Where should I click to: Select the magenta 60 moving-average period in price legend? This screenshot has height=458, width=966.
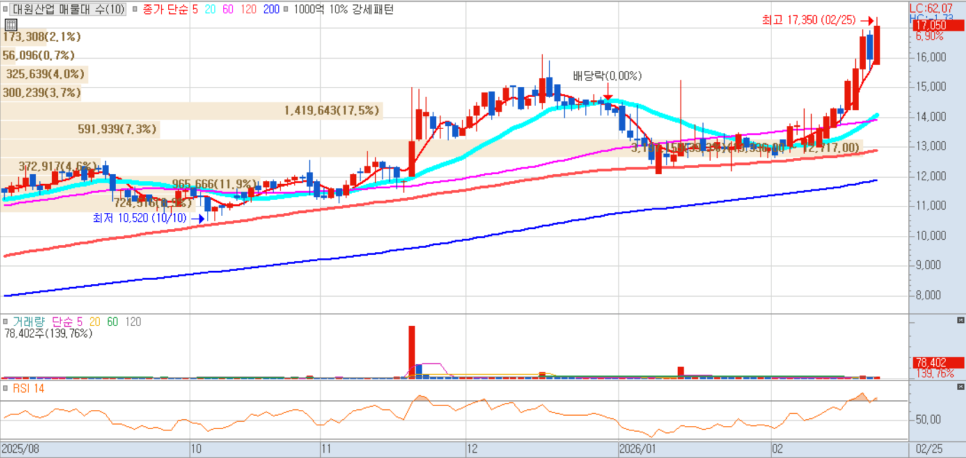point(230,9)
